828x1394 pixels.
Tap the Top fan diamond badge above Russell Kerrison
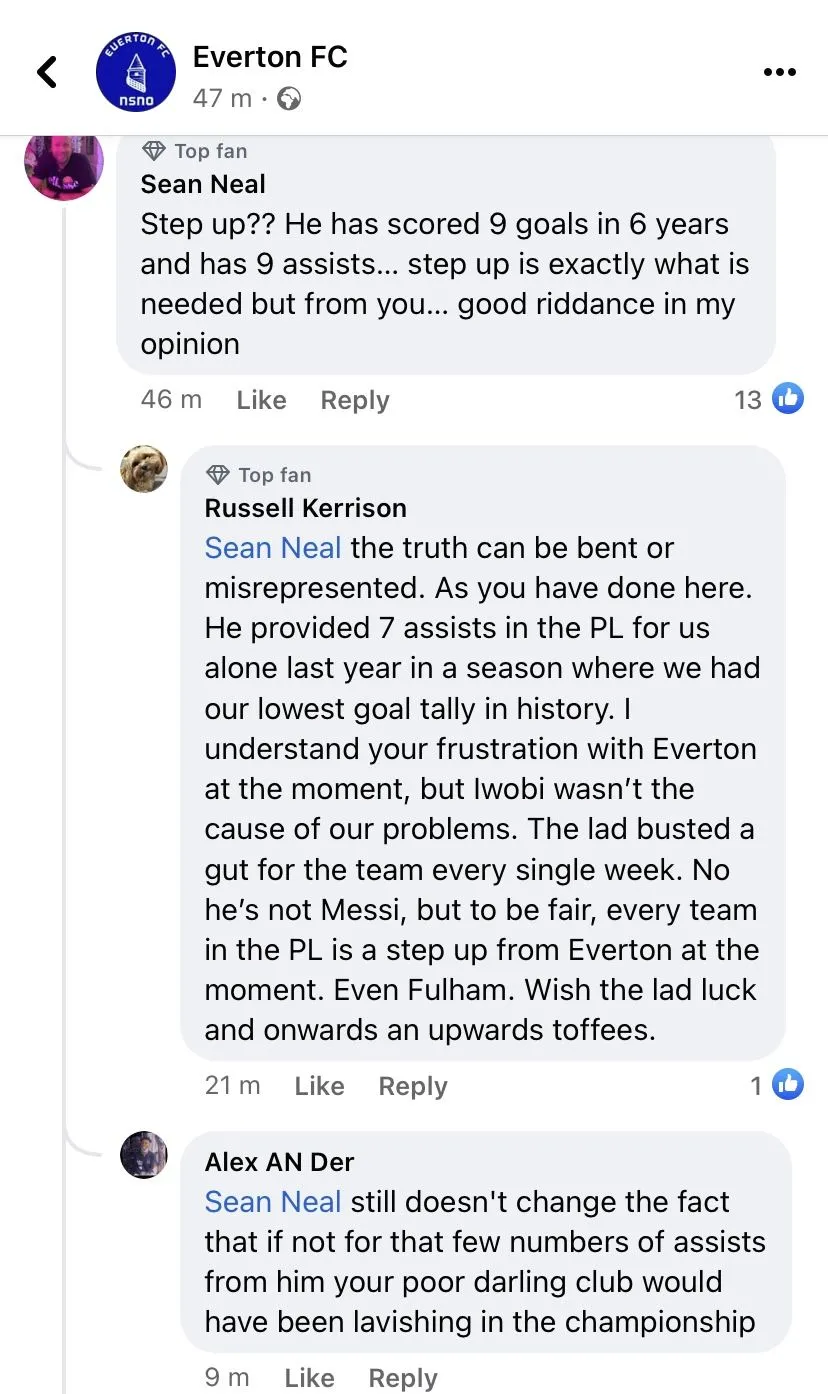pos(217,475)
